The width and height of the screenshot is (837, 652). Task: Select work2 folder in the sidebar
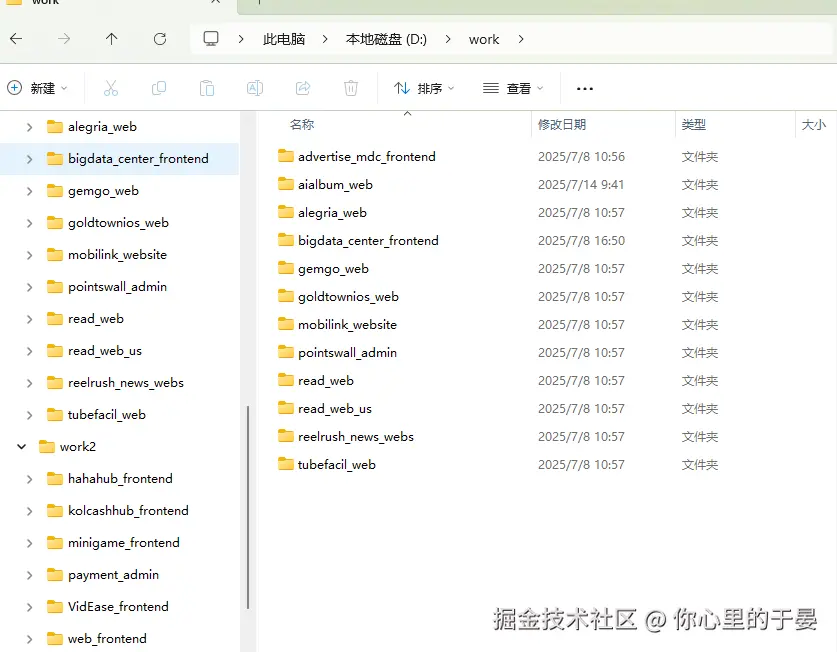point(77,446)
